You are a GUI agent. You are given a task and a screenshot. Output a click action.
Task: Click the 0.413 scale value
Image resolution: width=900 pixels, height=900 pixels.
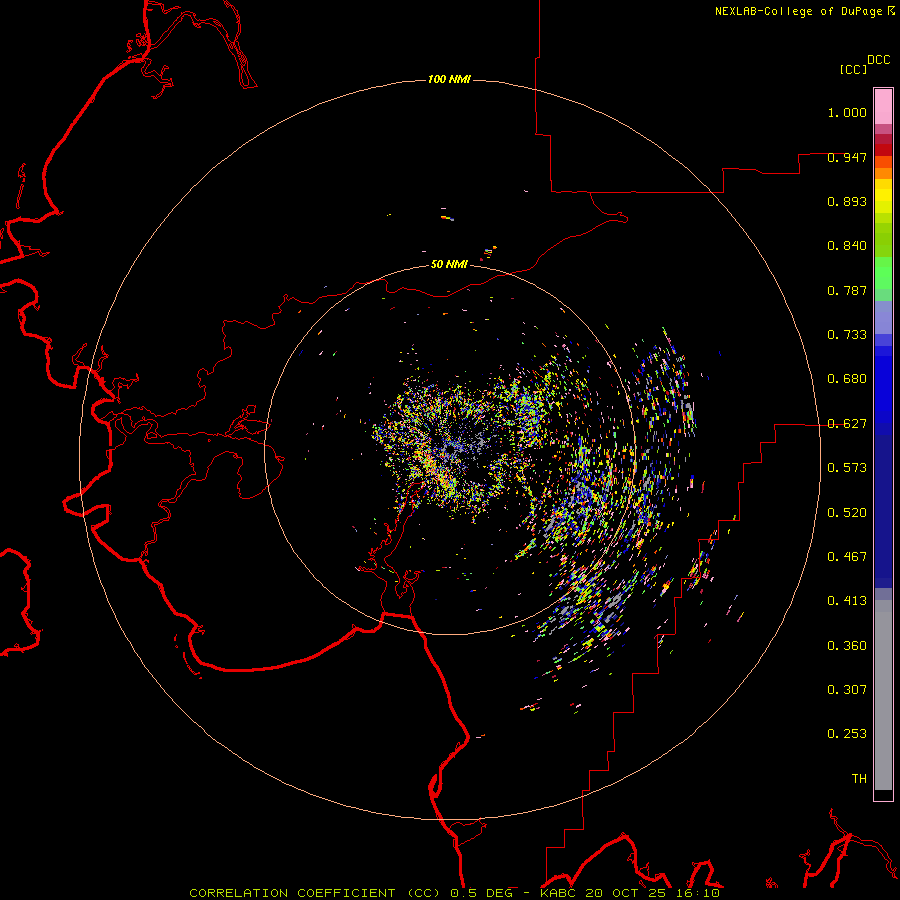[x=847, y=601]
